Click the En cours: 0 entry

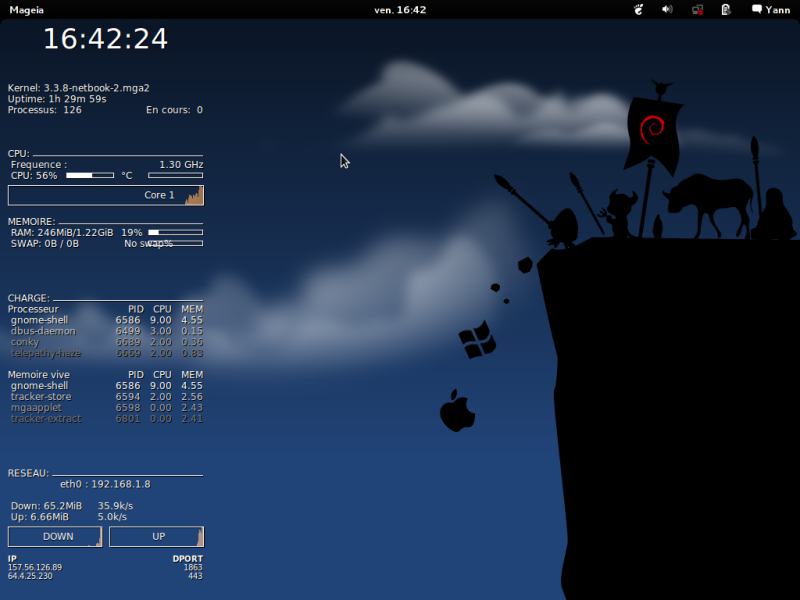tap(174, 110)
